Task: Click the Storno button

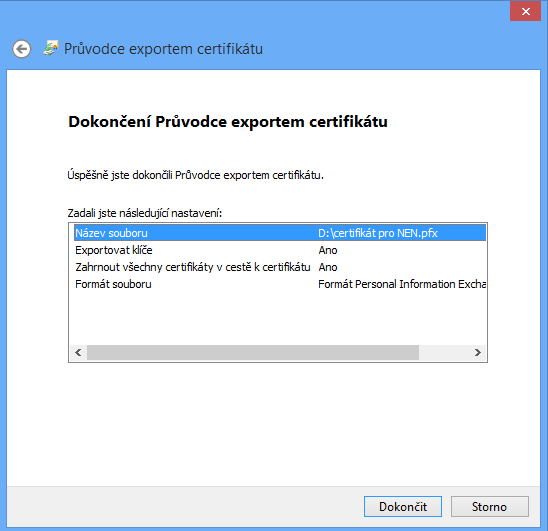Action: tap(490, 507)
